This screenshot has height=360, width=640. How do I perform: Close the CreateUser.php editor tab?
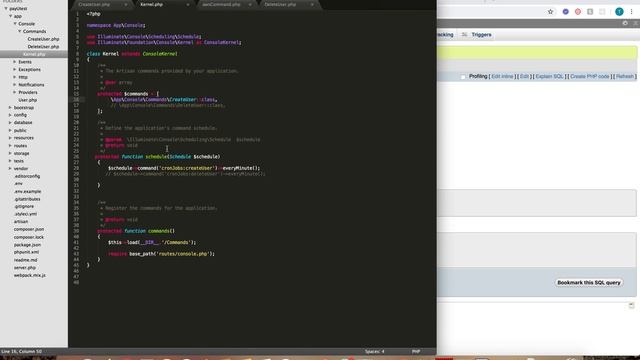(126, 4)
